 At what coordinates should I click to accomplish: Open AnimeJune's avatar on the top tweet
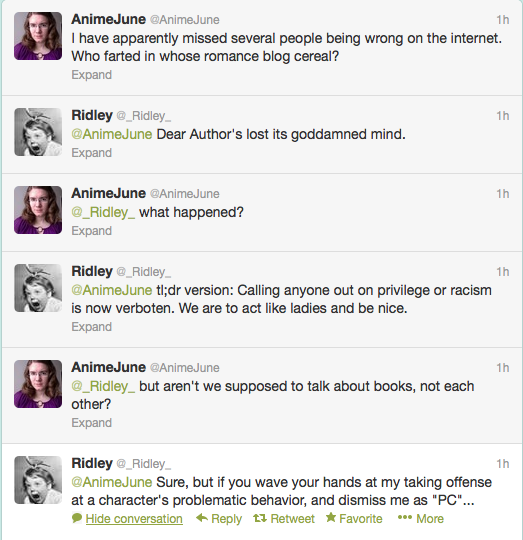[38, 36]
